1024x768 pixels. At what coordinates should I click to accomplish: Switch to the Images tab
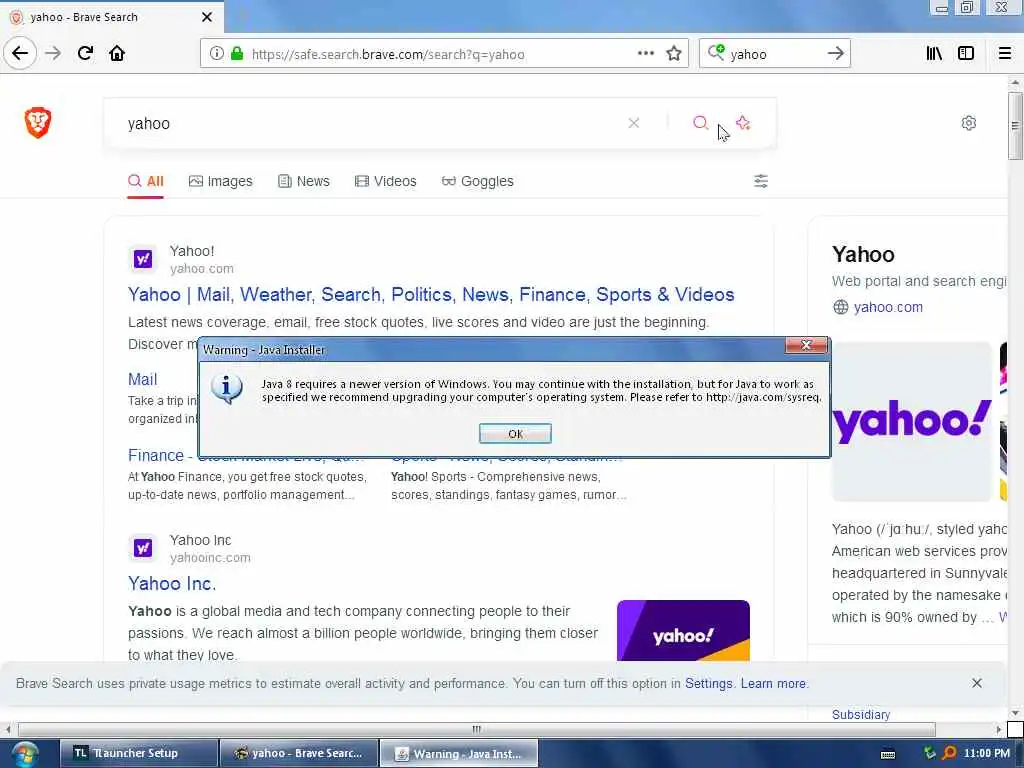click(221, 181)
